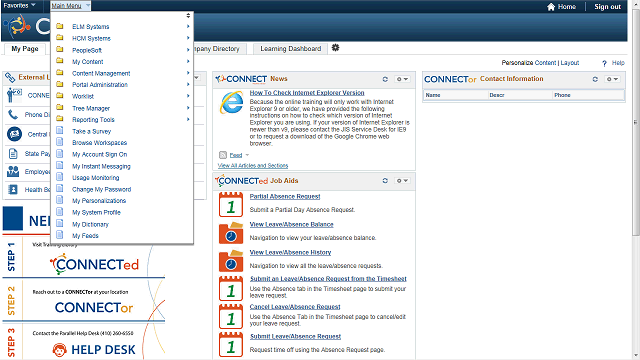Click Cancel Leave/Absence Request calendar icon
This screenshot has height=360, width=640.
[231, 316]
